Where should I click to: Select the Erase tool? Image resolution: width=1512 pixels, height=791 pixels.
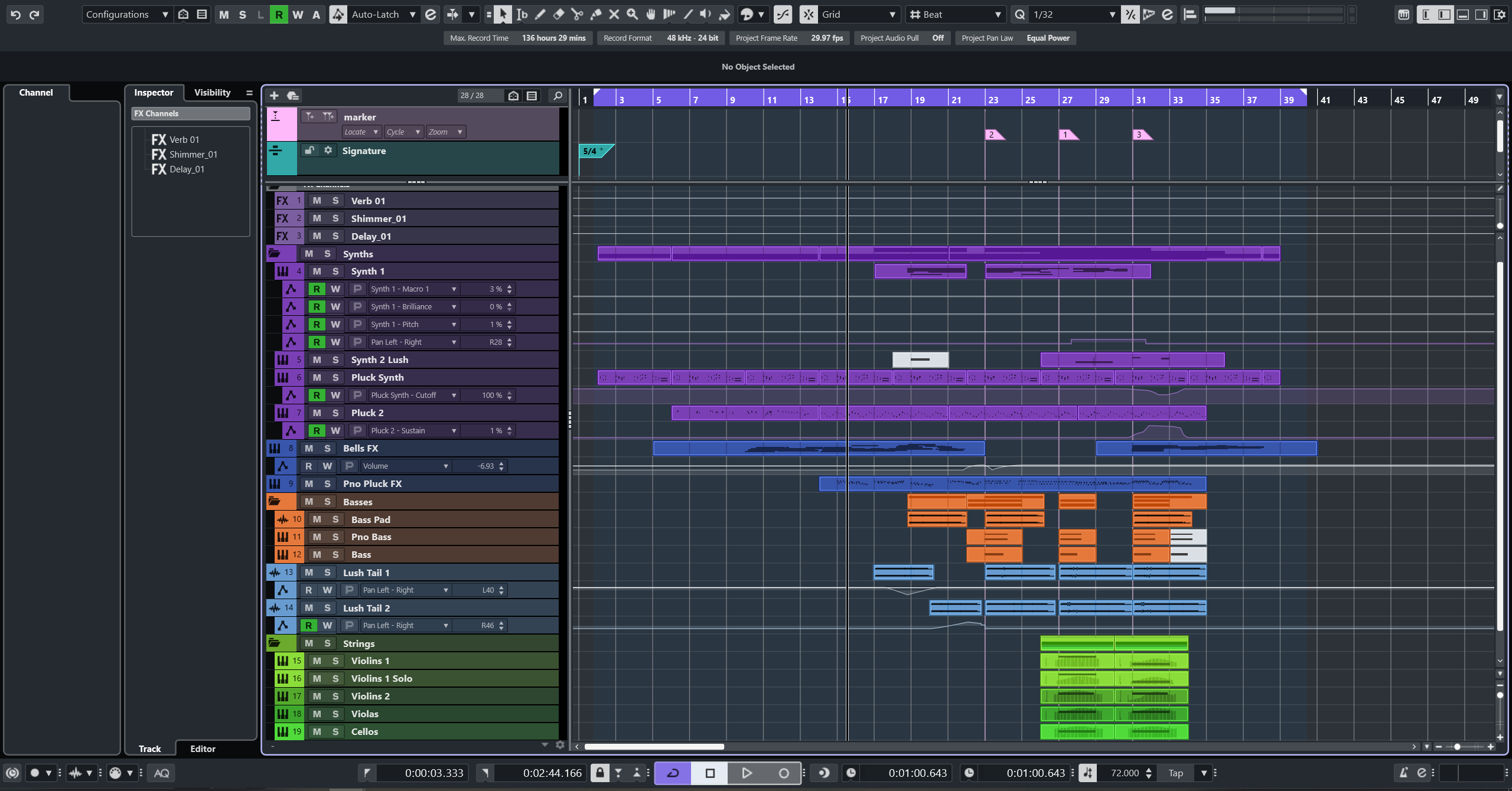tap(558, 14)
